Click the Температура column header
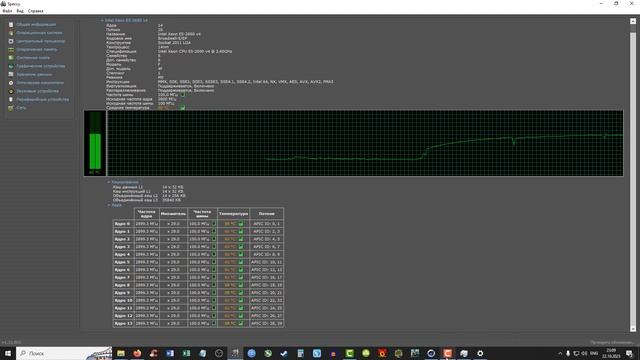This screenshot has height=360, width=640. pos(233,213)
